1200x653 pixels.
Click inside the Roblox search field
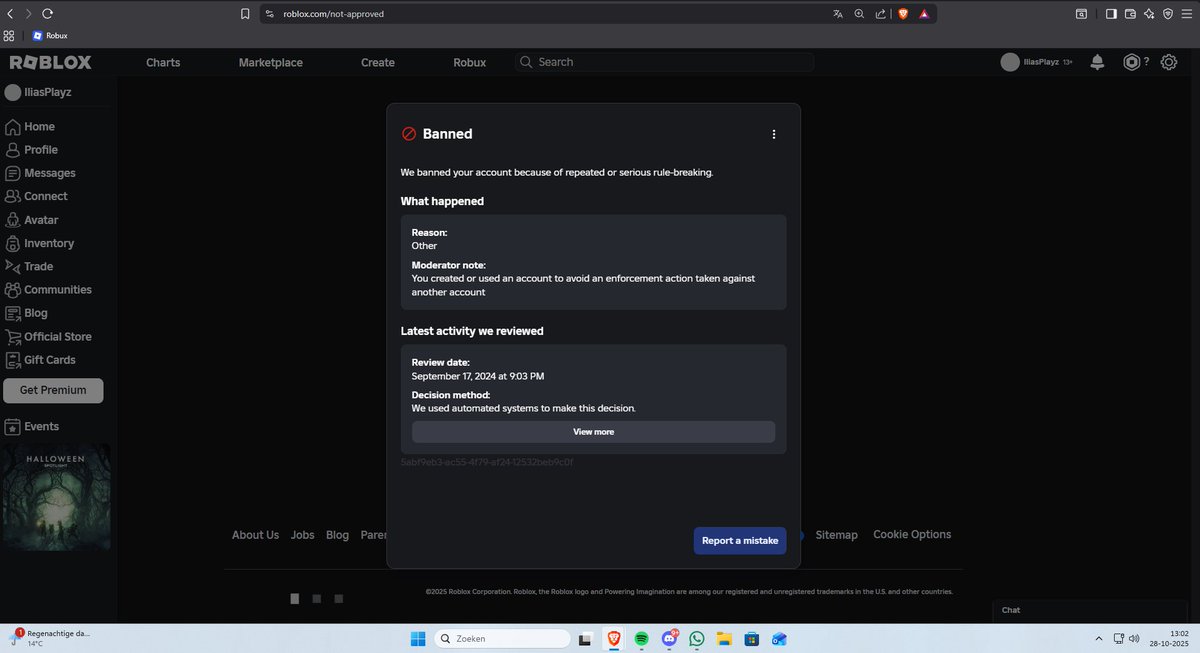[x=660, y=61]
